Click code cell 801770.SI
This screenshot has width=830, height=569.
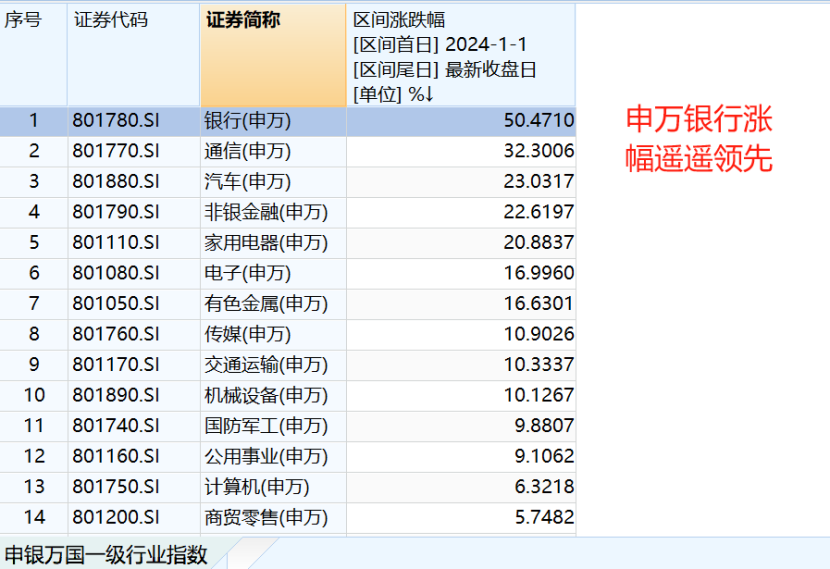pyautogui.click(x=134, y=151)
